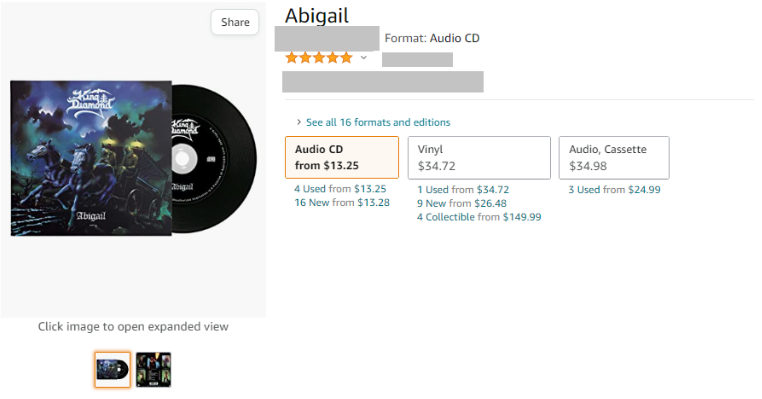Click the five-star rating icons

point(319,58)
